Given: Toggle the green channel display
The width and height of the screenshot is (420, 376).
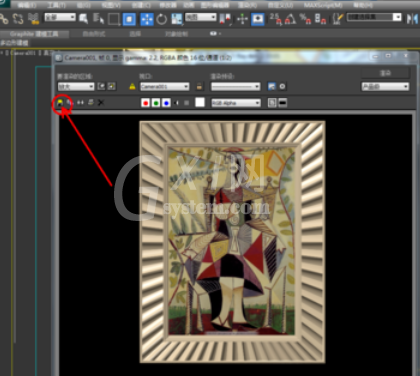Looking at the screenshot, I should (156, 103).
